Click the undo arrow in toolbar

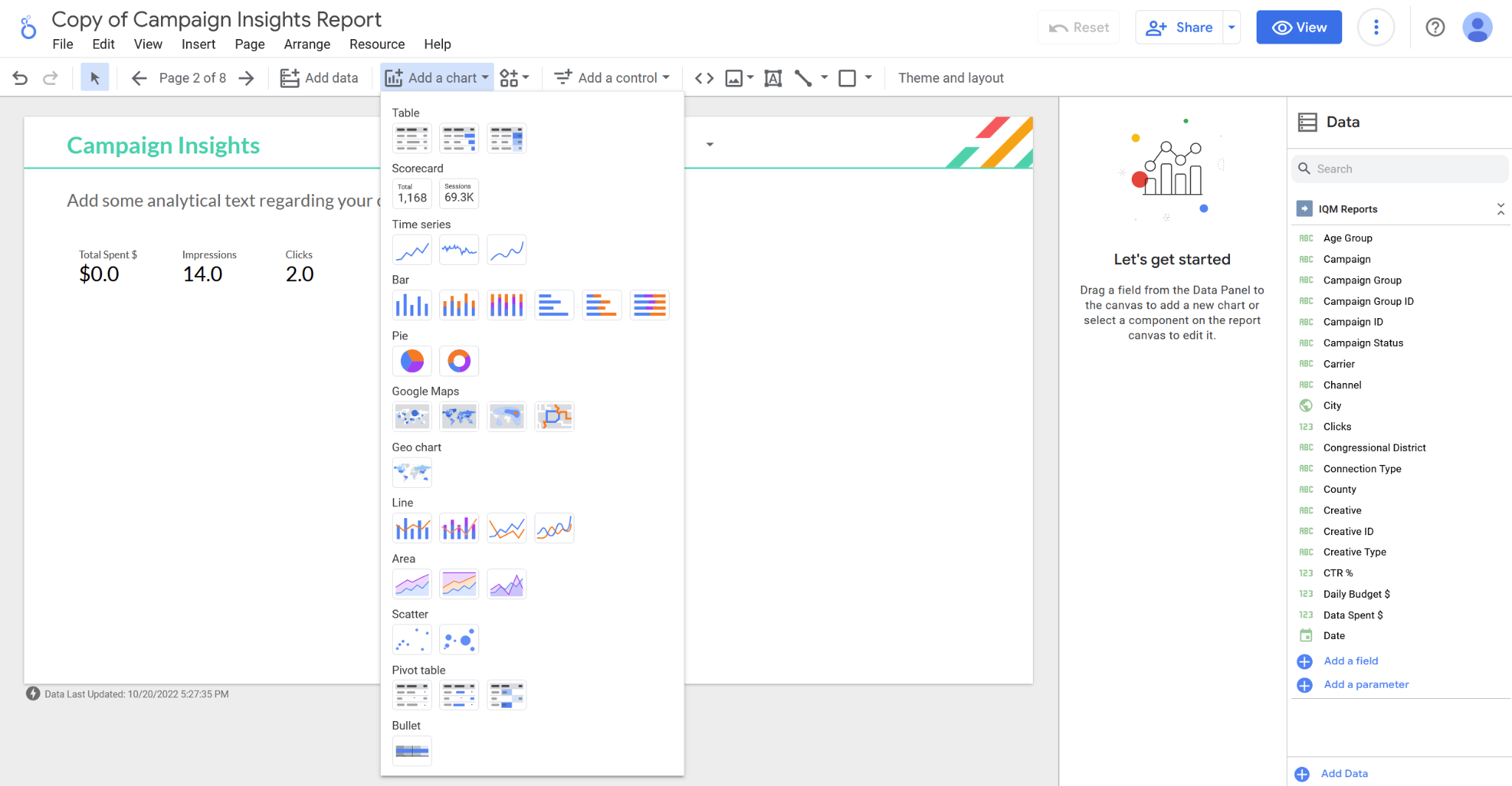click(x=20, y=78)
